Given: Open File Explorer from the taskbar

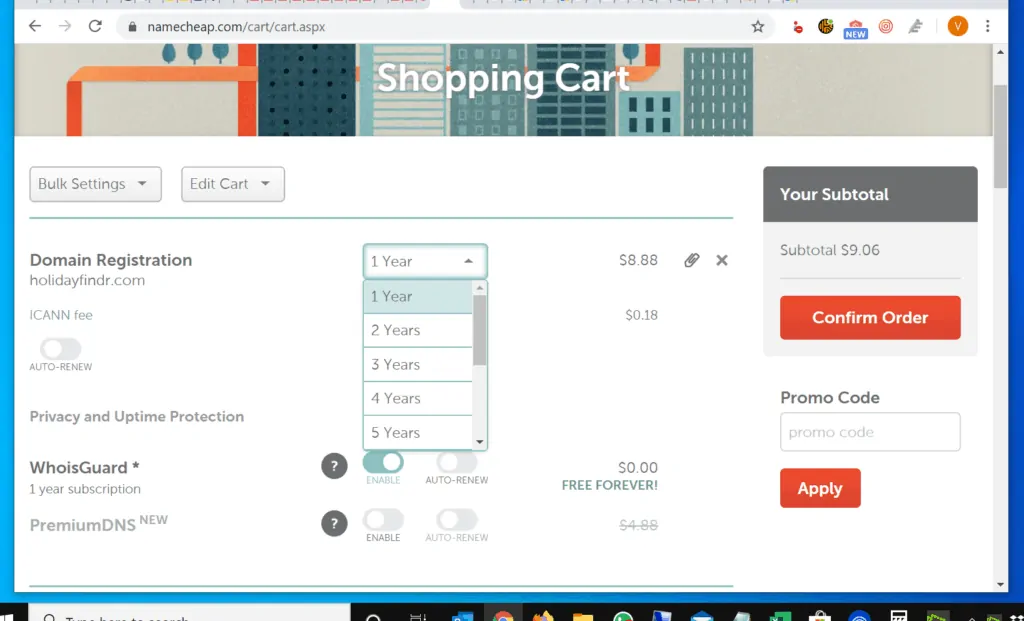Looking at the screenshot, I should (583, 615).
